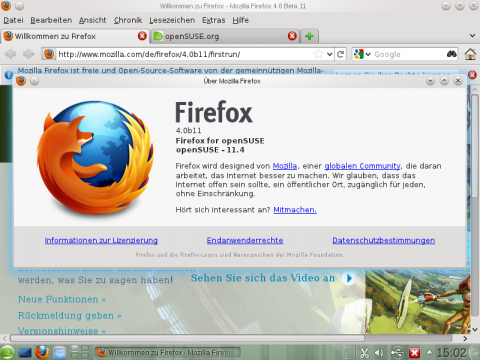This screenshot has height=360, width=480.
Task: Open a new tab with plus button
Action: [310, 36]
